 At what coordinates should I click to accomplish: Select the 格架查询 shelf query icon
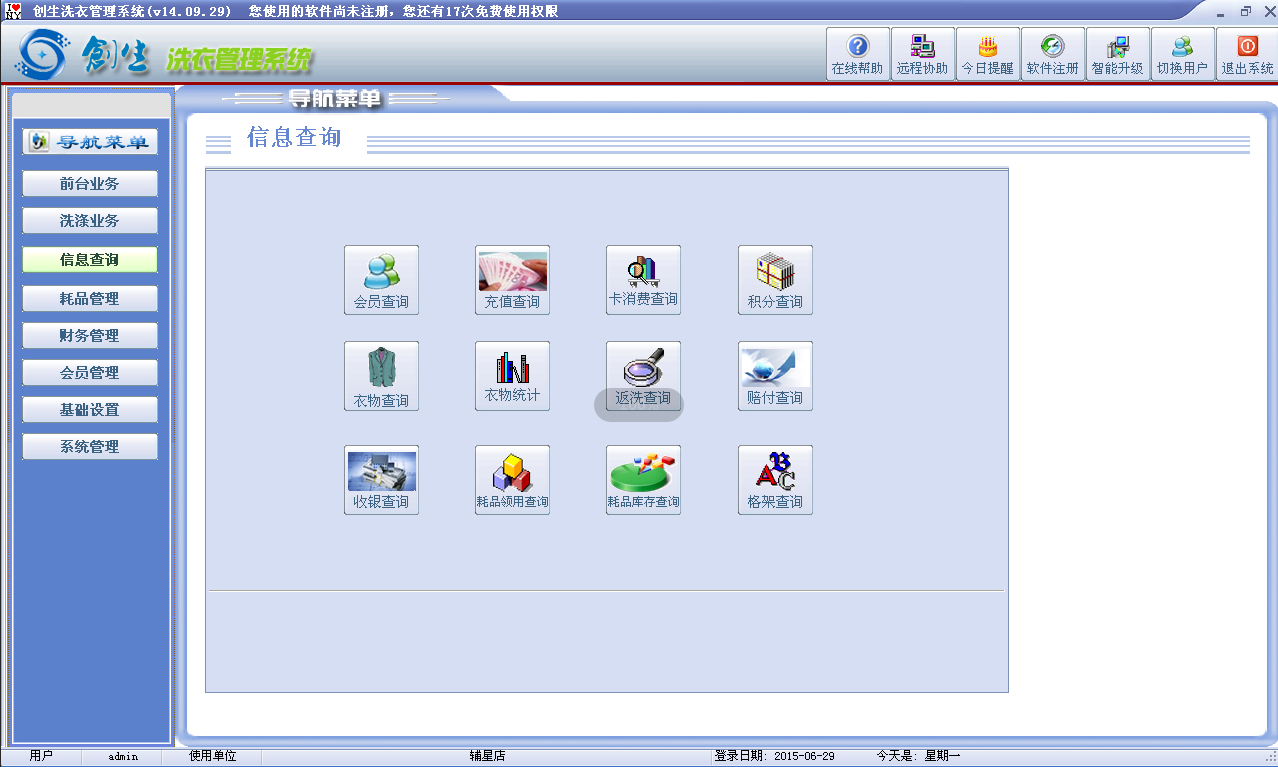point(775,480)
